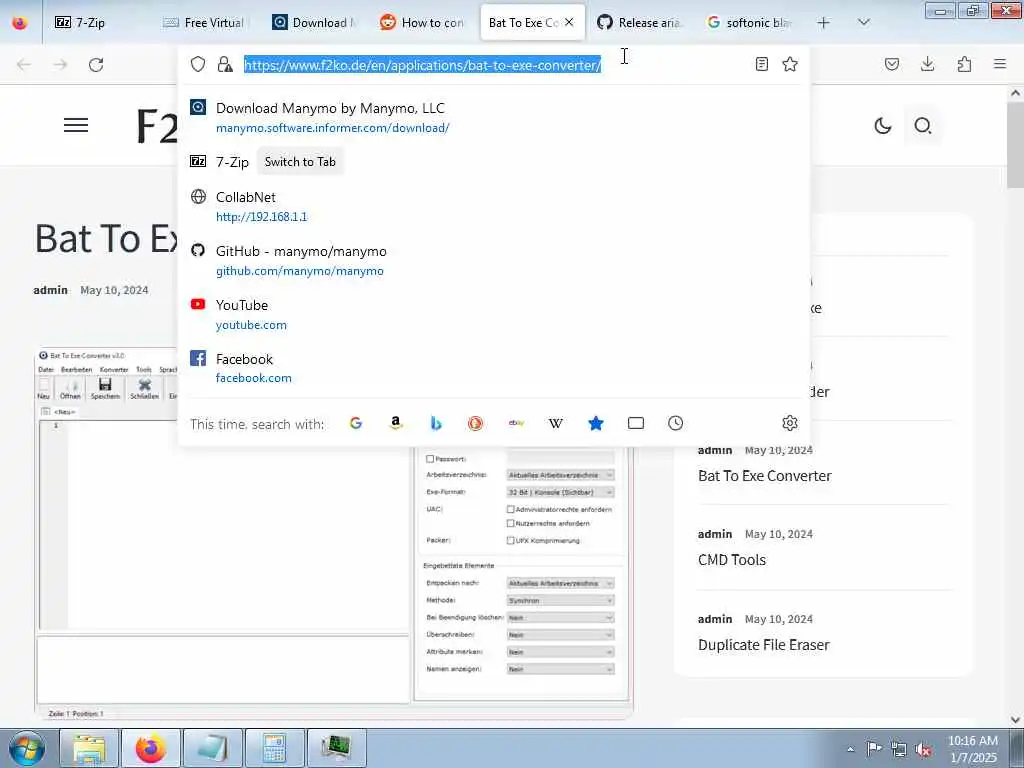Switch to the Release aria tab

(641, 23)
